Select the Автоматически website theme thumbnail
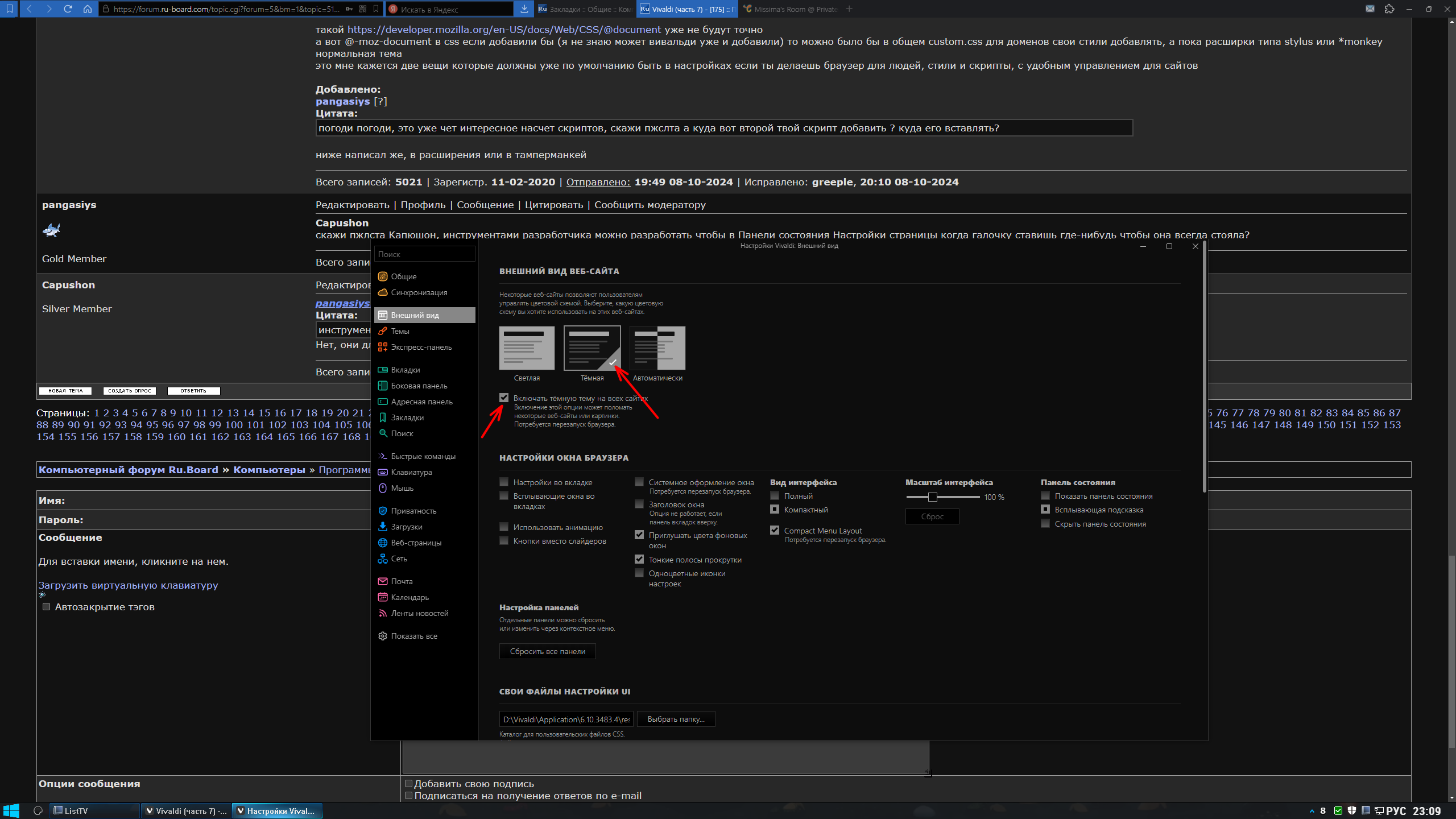 click(657, 348)
